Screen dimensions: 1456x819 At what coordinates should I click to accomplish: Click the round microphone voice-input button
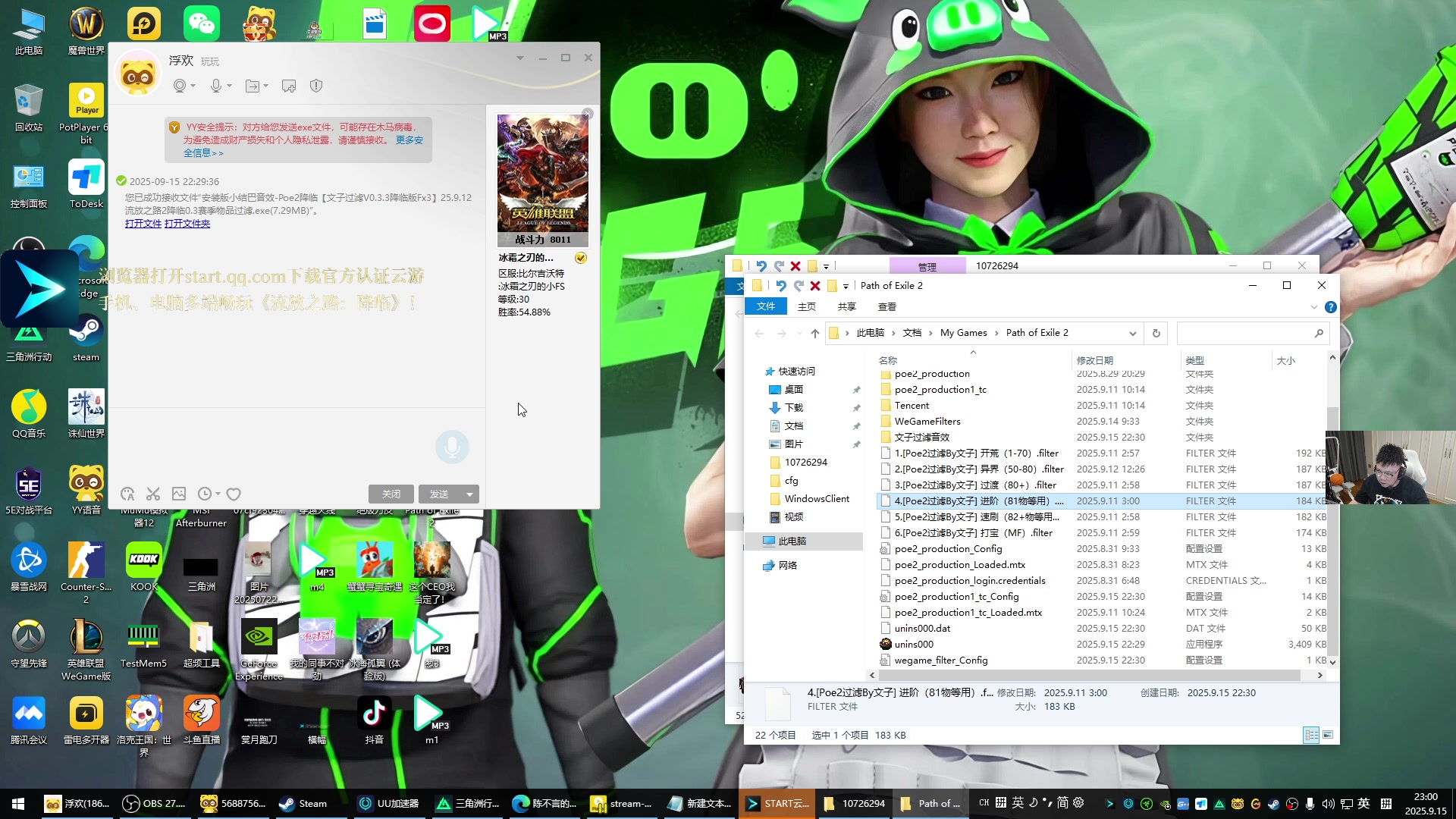tap(452, 447)
